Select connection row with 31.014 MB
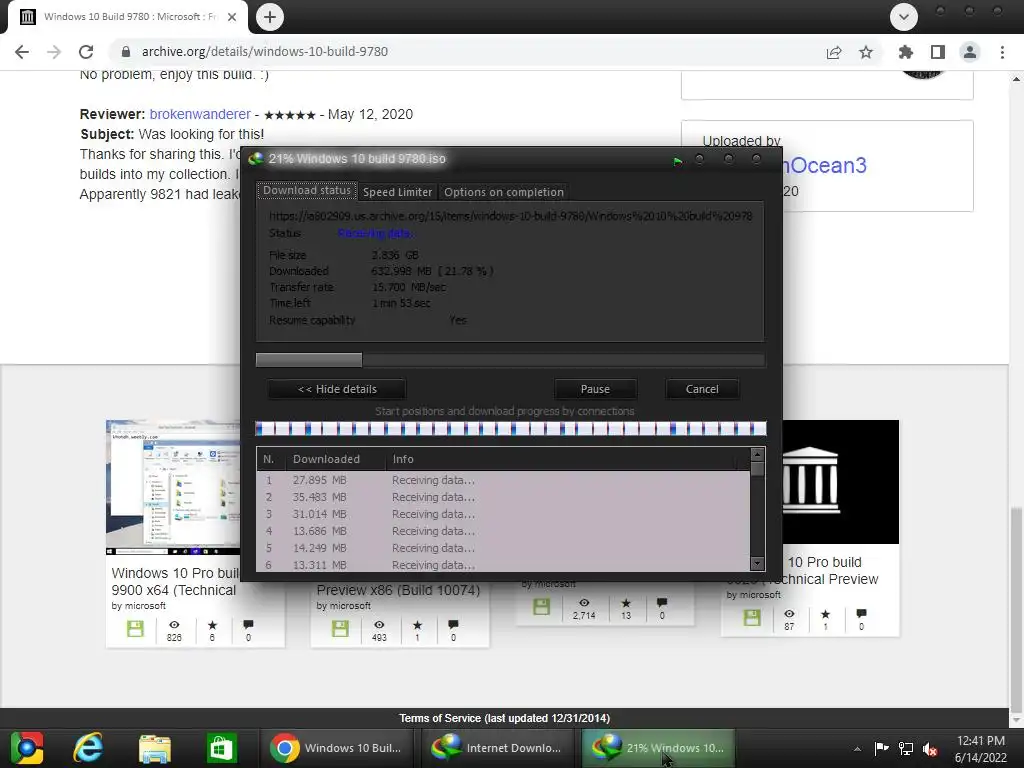This screenshot has width=1024, height=768. pyautogui.click(x=504, y=514)
